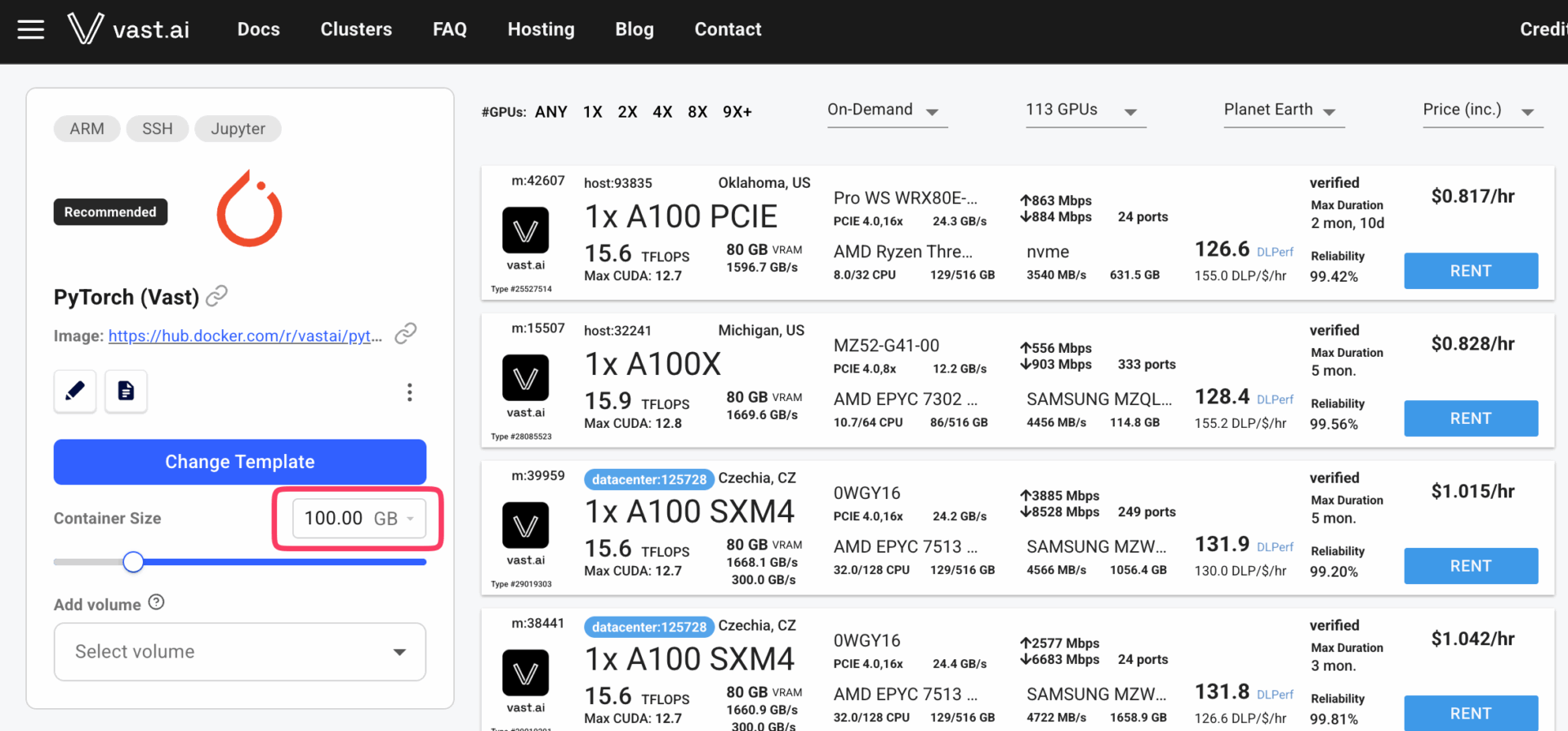The height and width of the screenshot is (731, 1568).
Task: Click link icon beside Docker image URL
Action: coord(406,334)
